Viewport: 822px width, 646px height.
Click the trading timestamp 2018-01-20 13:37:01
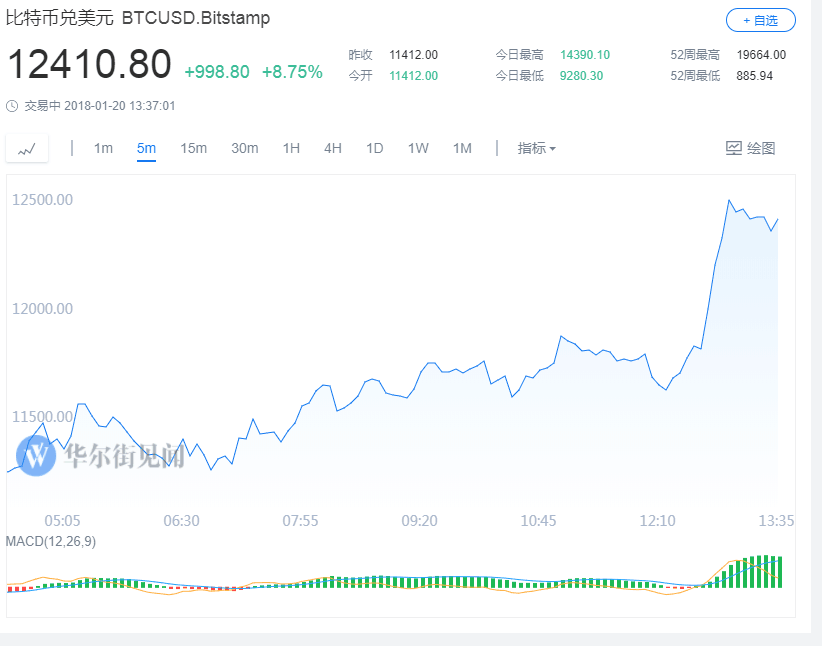click(x=120, y=106)
